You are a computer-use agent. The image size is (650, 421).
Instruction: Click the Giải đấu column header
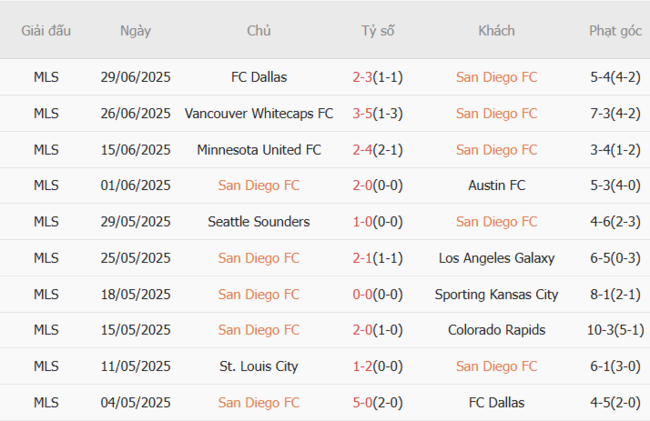46,30
